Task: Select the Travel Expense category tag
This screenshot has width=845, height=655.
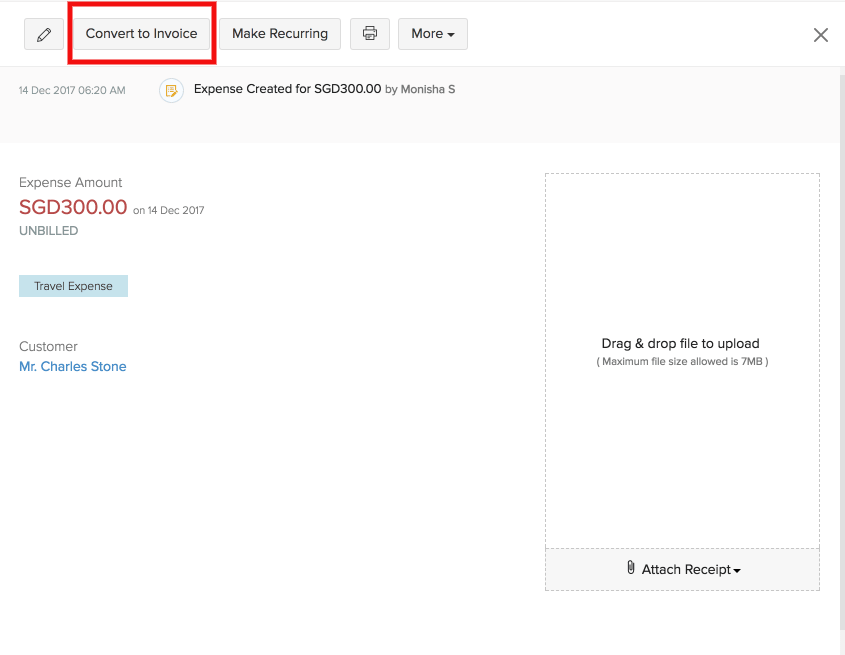Action: [x=73, y=285]
